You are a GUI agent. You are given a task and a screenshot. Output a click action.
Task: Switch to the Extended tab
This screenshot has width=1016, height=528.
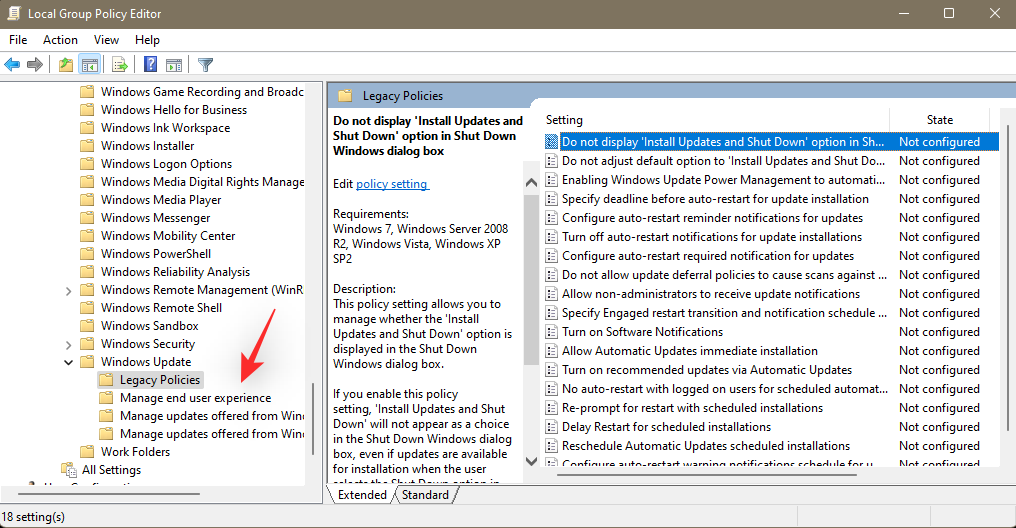(362, 495)
